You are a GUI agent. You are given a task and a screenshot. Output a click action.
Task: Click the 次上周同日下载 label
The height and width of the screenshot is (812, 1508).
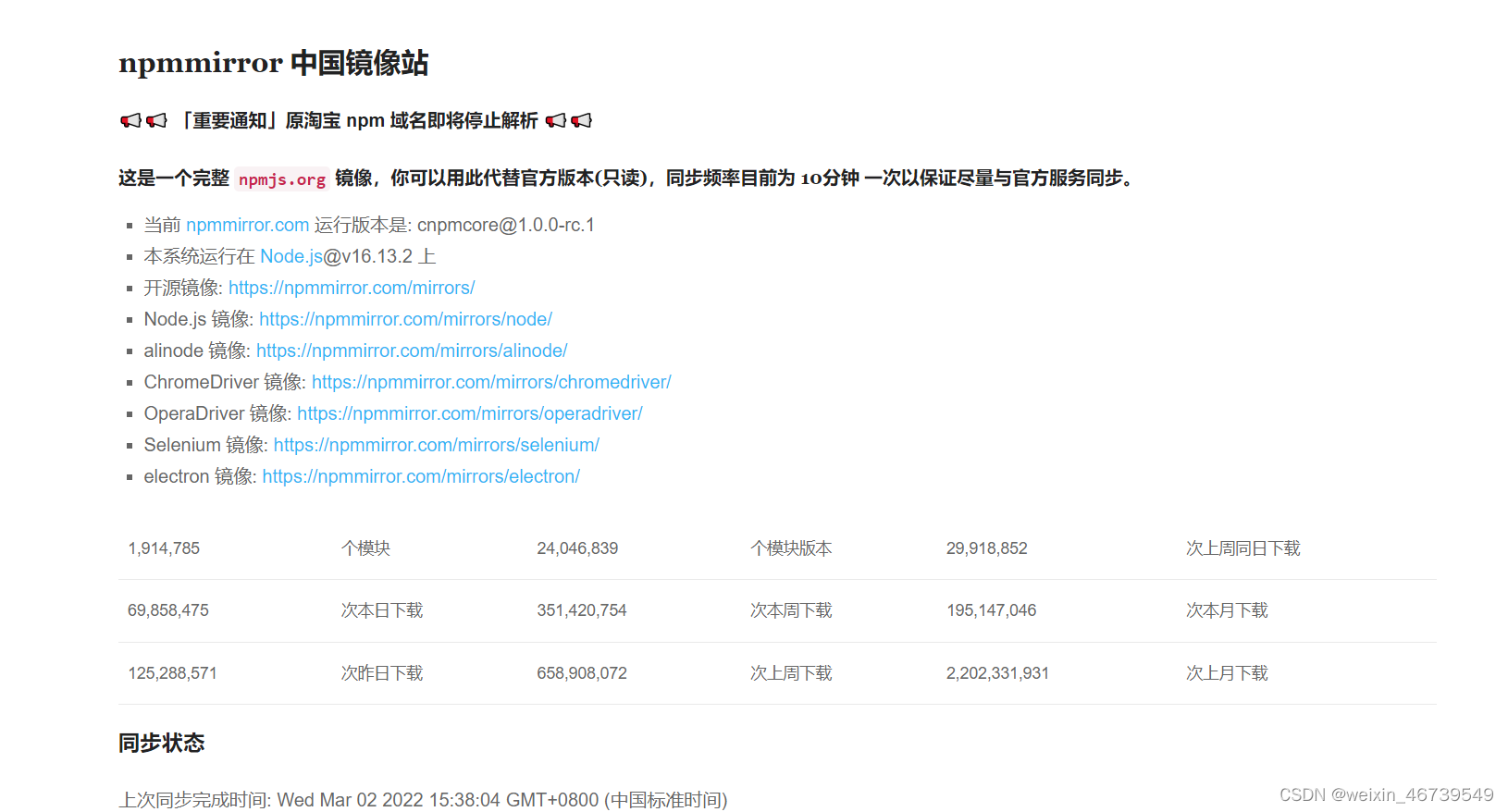pyautogui.click(x=1243, y=548)
